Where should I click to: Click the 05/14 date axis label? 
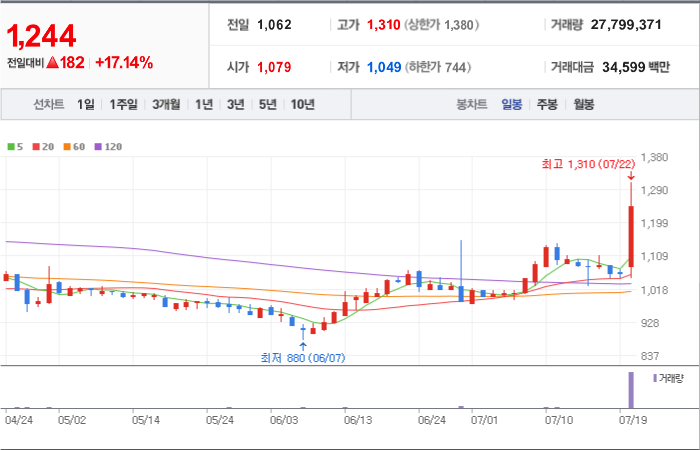pos(146,421)
